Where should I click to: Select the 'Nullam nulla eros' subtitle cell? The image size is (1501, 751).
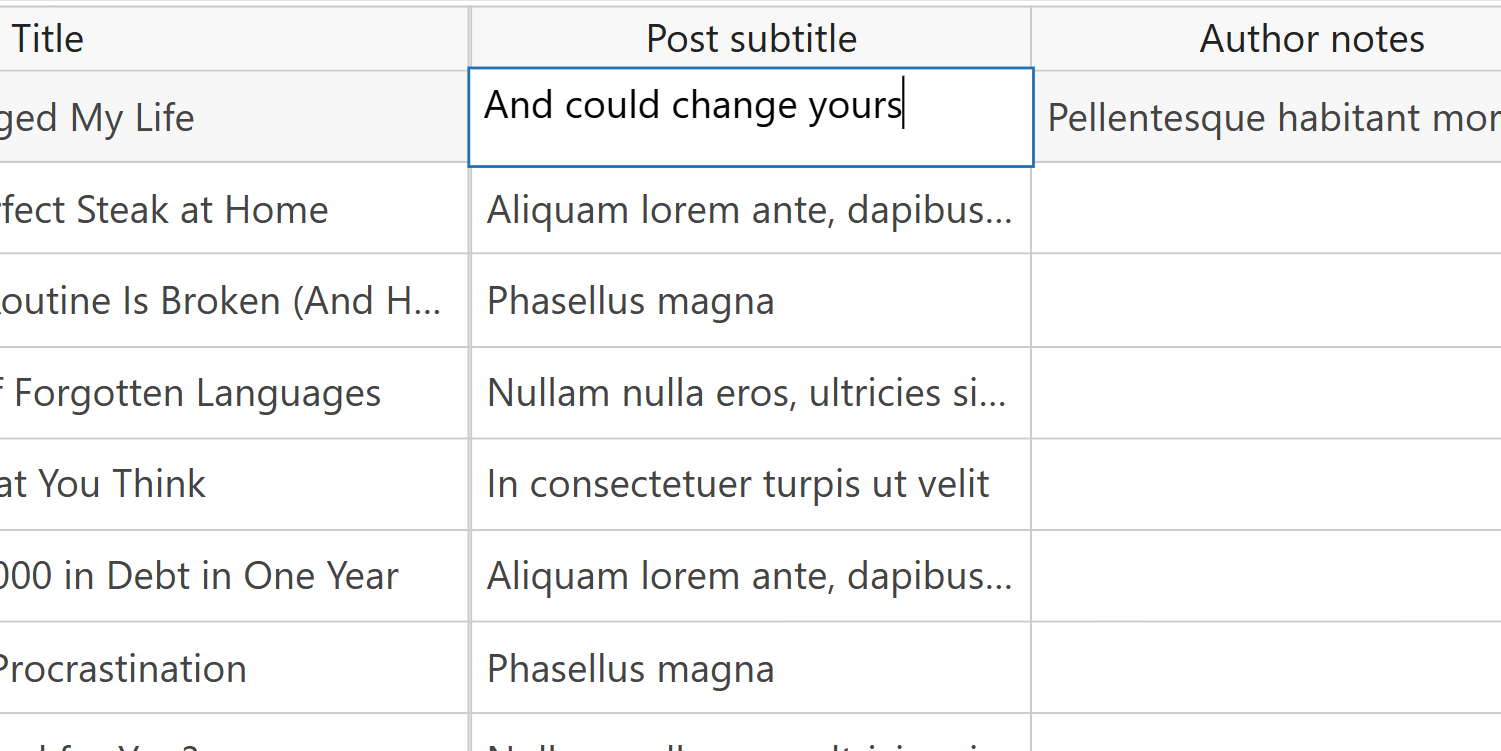pos(751,393)
